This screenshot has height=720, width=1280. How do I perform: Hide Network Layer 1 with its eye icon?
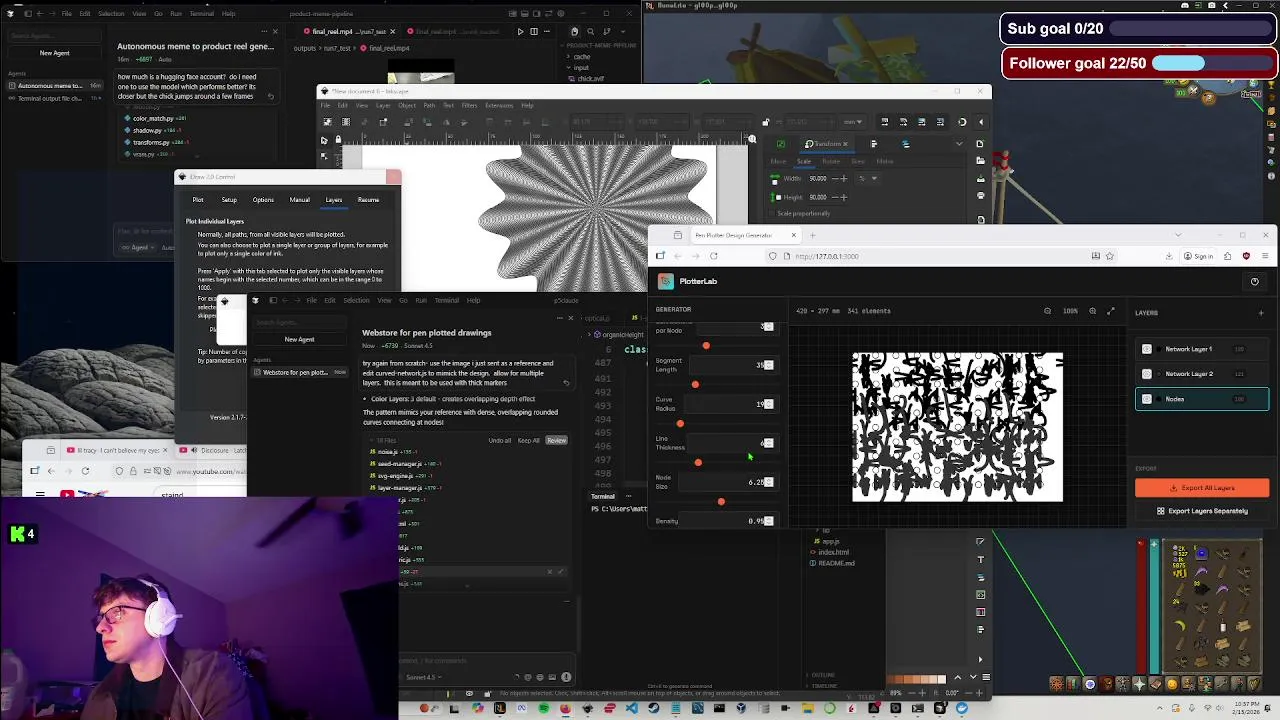pos(1147,349)
